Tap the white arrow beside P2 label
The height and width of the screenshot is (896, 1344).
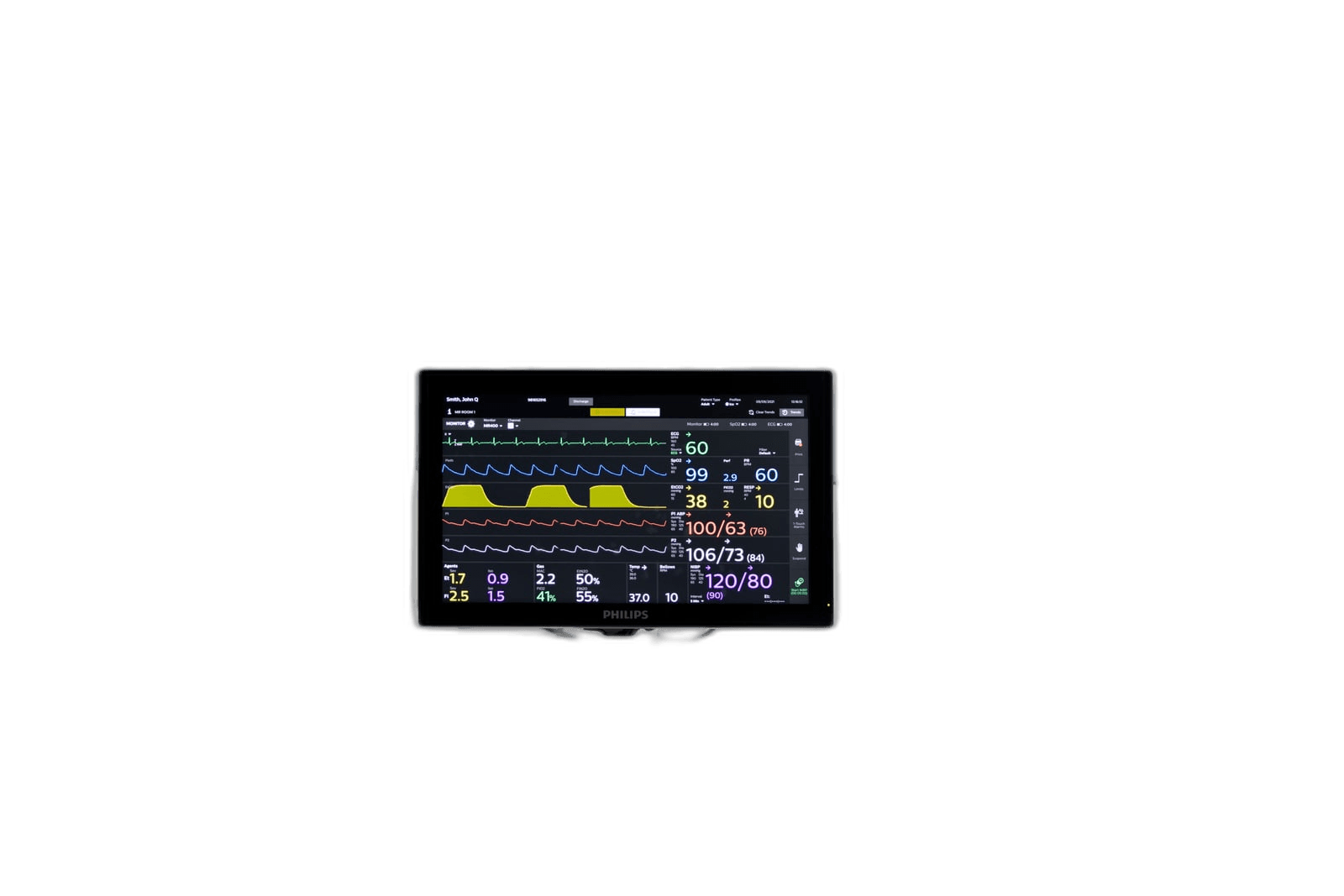(x=689, y=541)
